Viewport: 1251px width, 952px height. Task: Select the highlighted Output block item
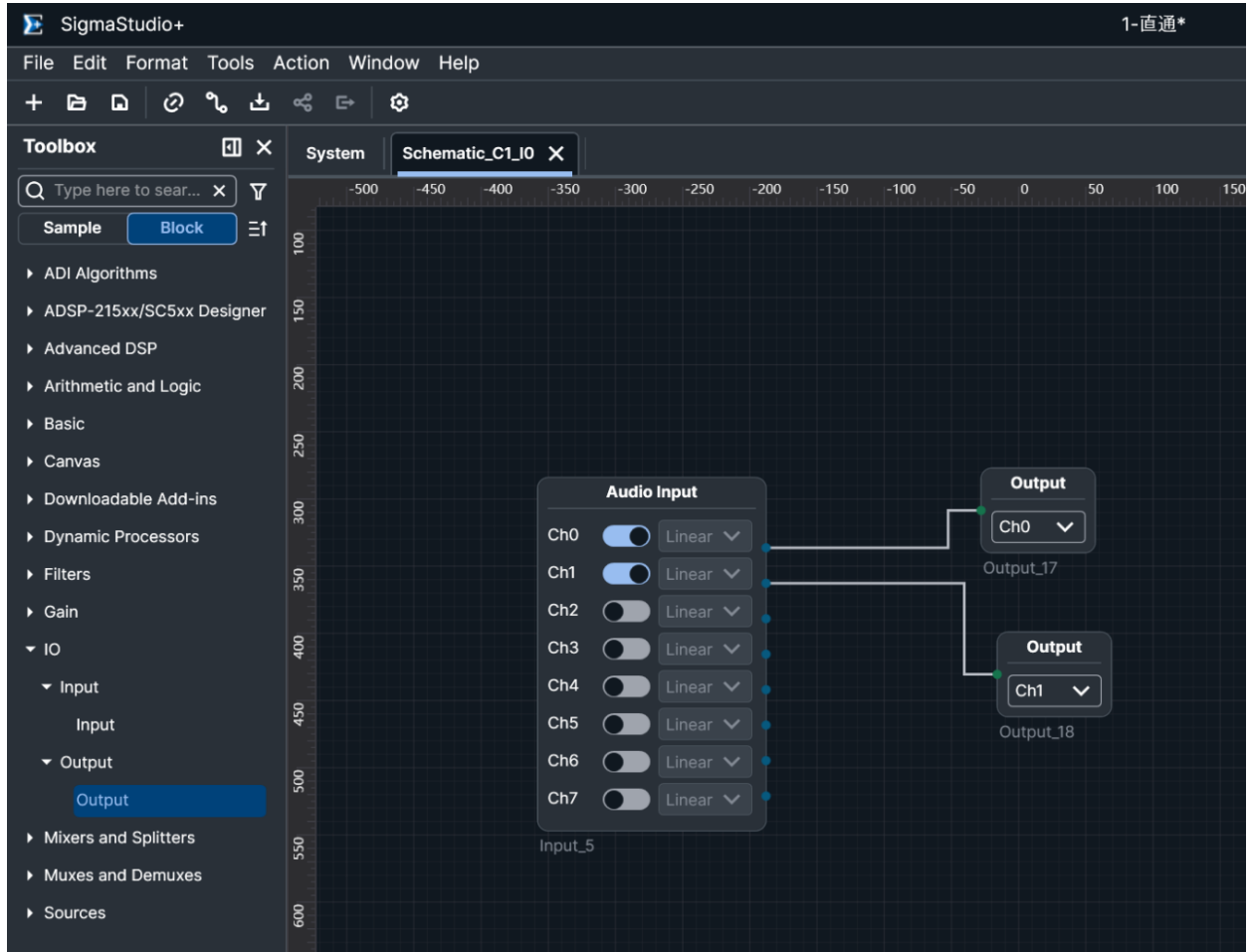pyautogui.click(x=170, y=801)
